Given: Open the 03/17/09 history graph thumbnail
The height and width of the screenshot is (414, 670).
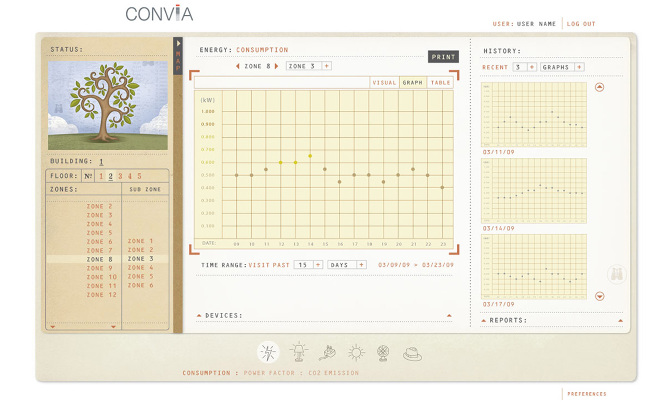Looking at the screenshot, I should click(x=534, y=266).
